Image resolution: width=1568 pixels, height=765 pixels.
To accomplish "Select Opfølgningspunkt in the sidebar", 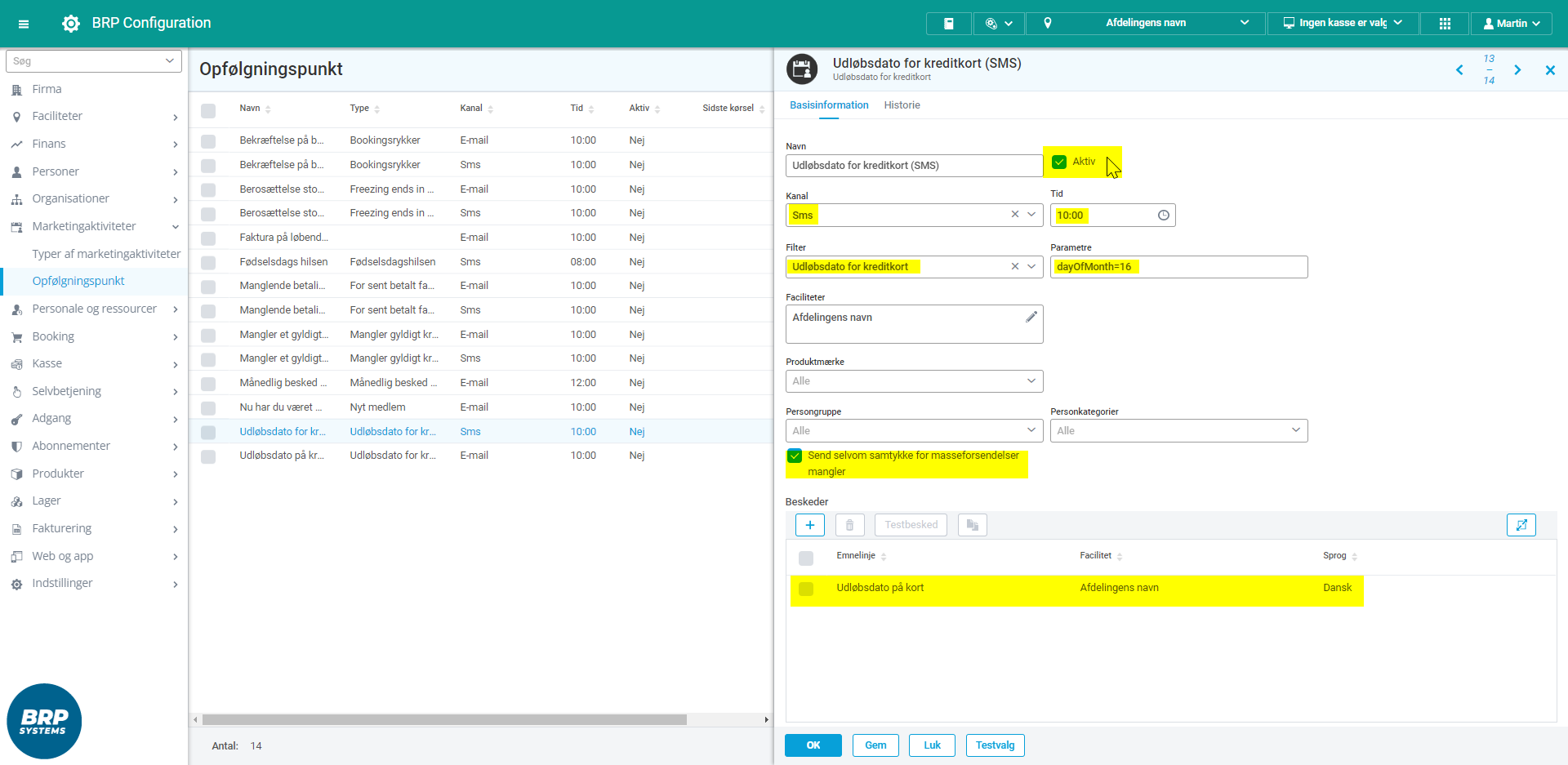I will (x=78, y=281).
